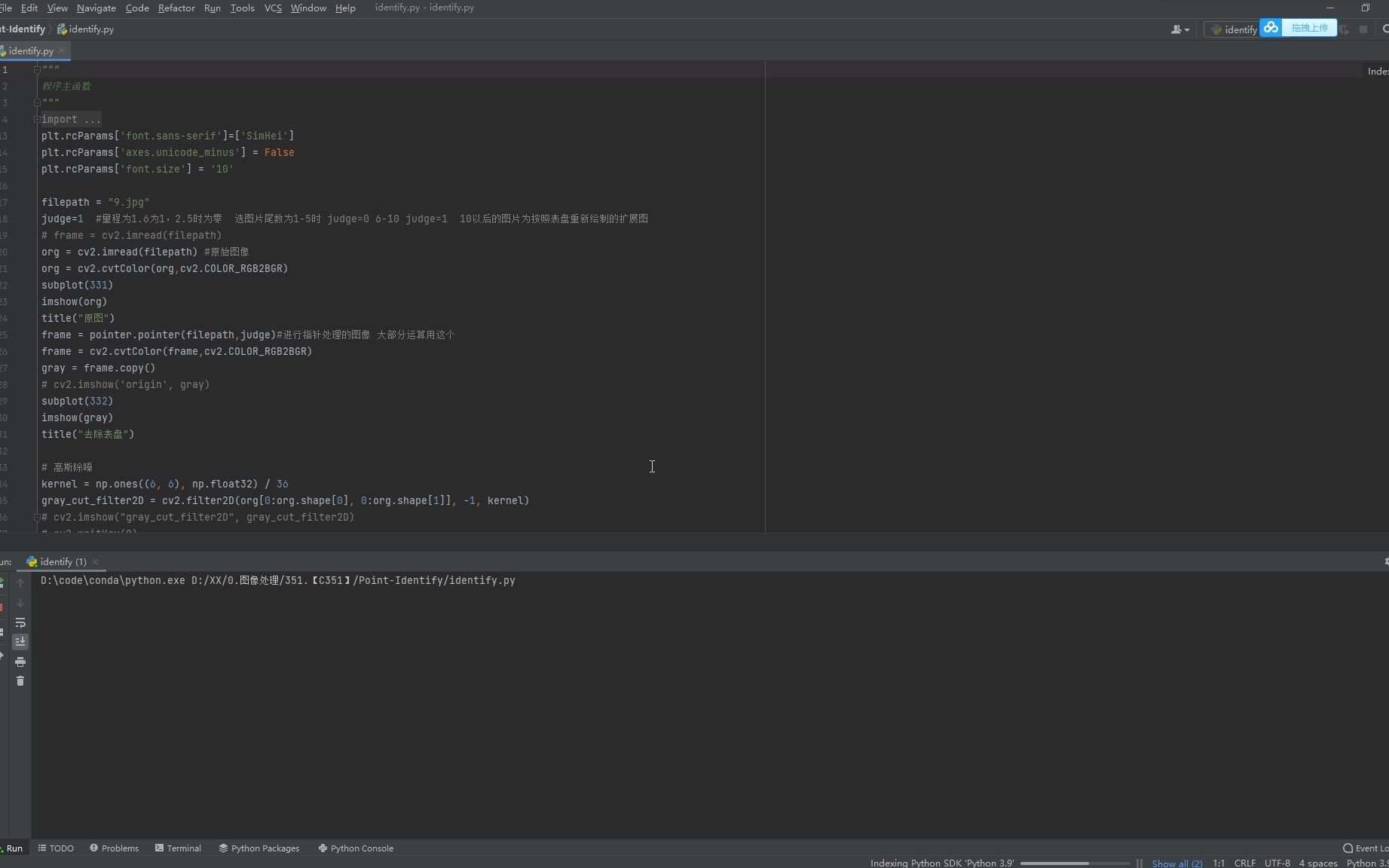Image resolution: width=1389 pixels, height=868 pixels.
Task: Close the identify (1) run tab
Action: 95,562
